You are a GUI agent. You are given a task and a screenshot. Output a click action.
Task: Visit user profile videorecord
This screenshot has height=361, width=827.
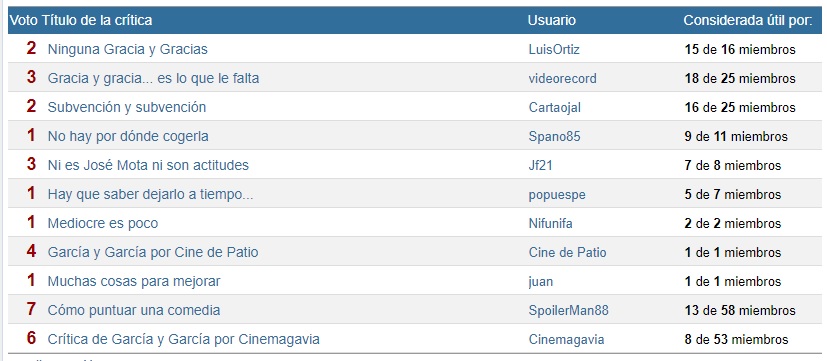(562, 79)
